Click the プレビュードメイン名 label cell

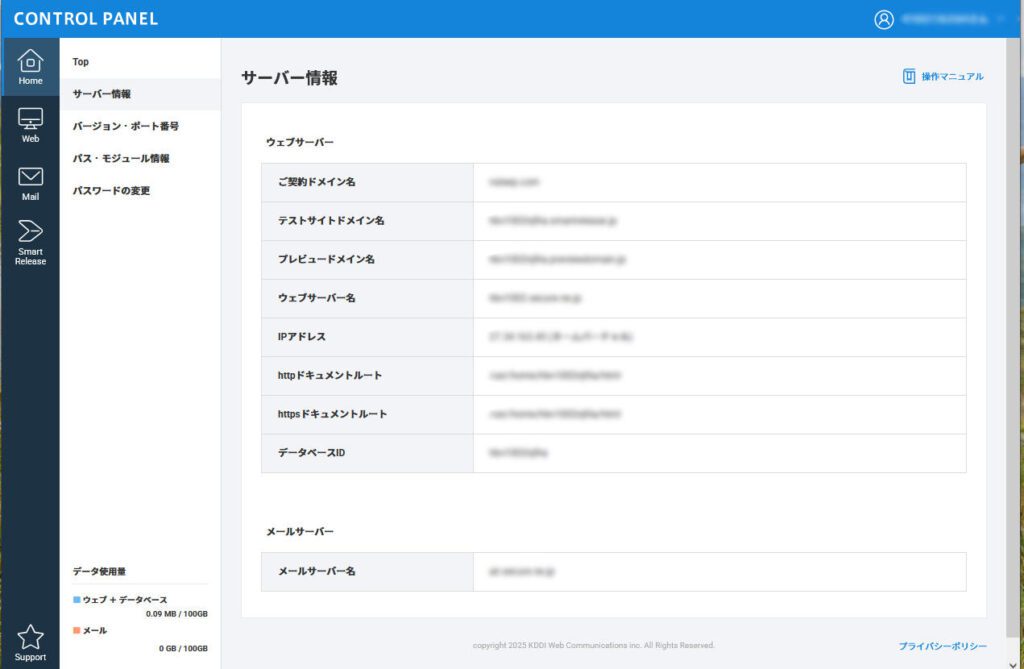(367, 259)
